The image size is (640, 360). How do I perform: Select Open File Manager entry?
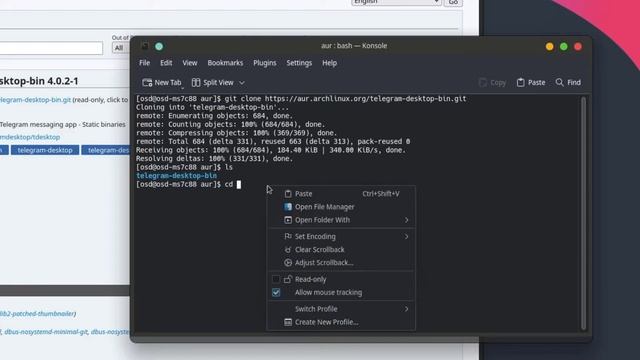tap(341, 207)
